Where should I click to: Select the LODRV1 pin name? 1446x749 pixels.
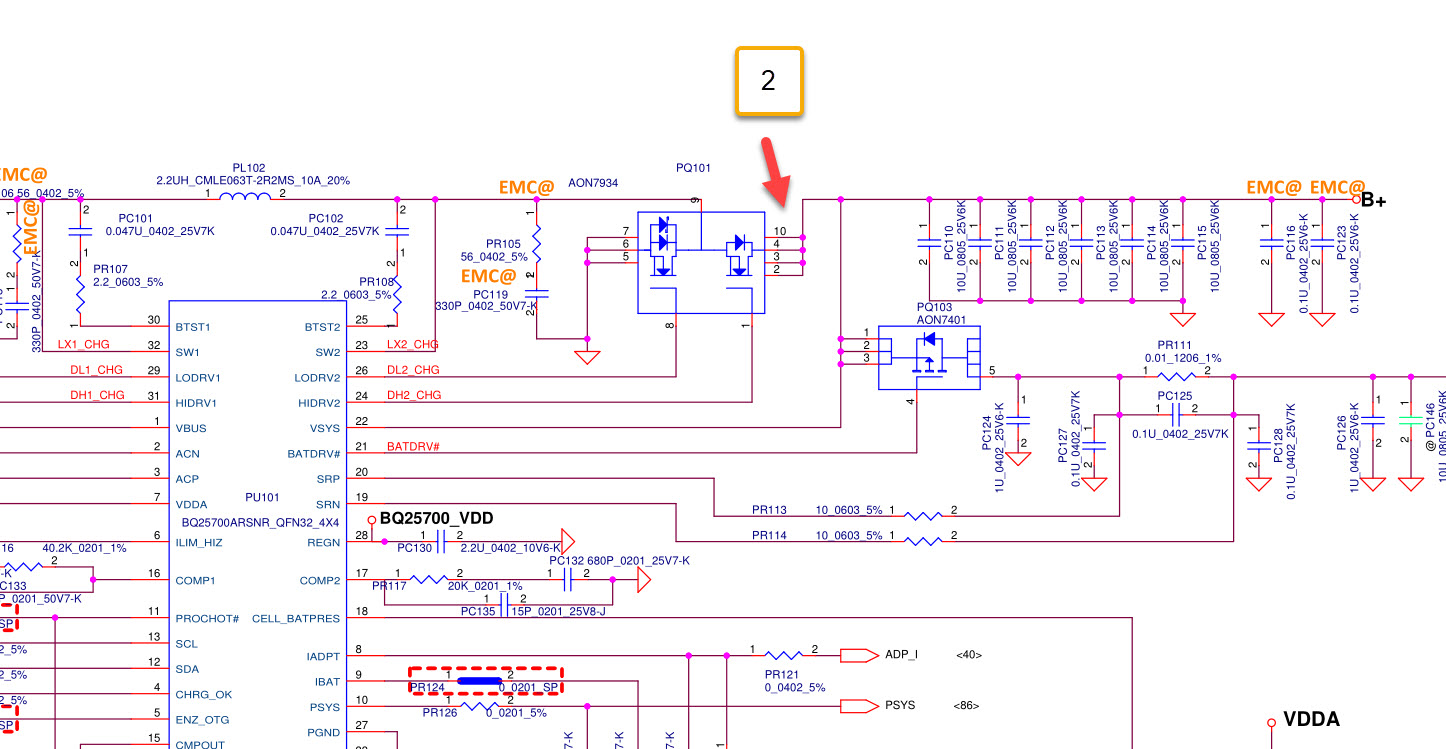click(x=198, y=378)
